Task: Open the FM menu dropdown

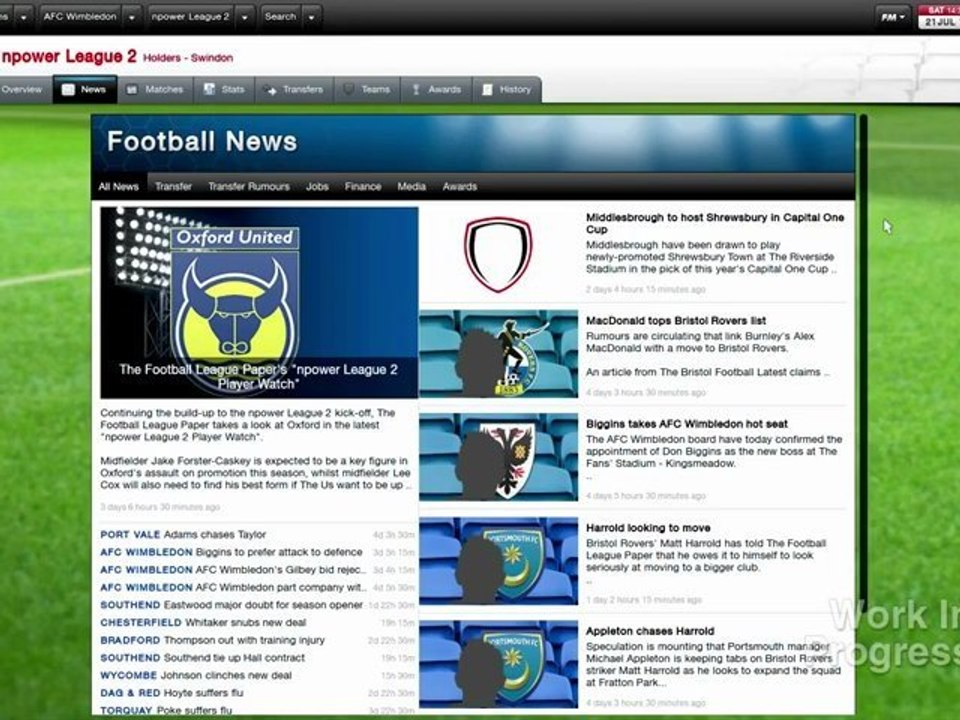Action: click(x=893, y=17)
